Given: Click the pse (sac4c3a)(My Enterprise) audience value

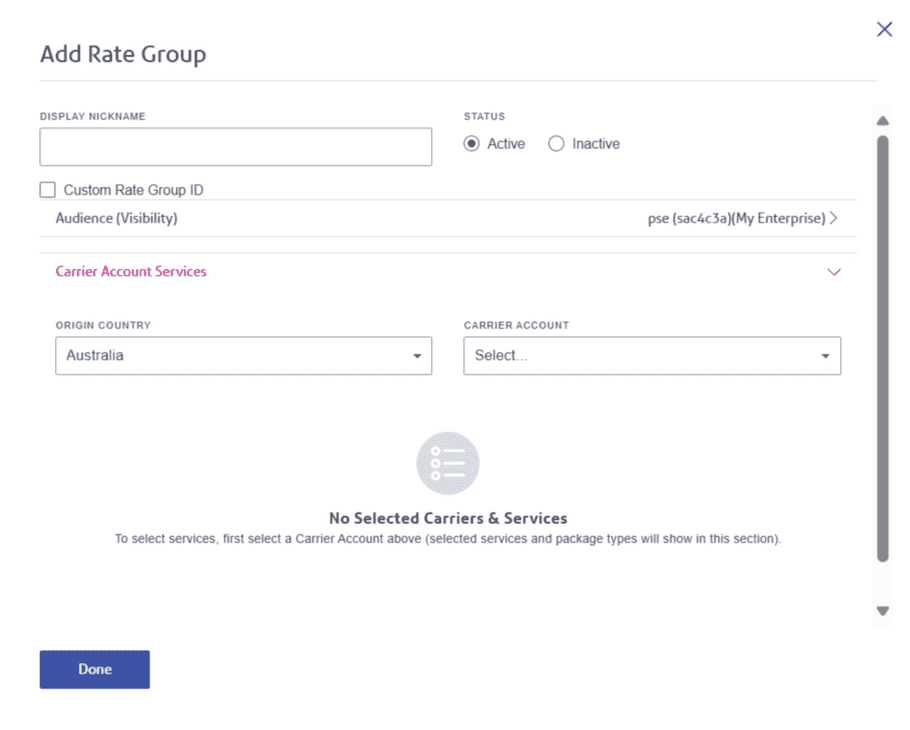Looking at the screenshot, I should pyautogui.click(x=736, y=218).
